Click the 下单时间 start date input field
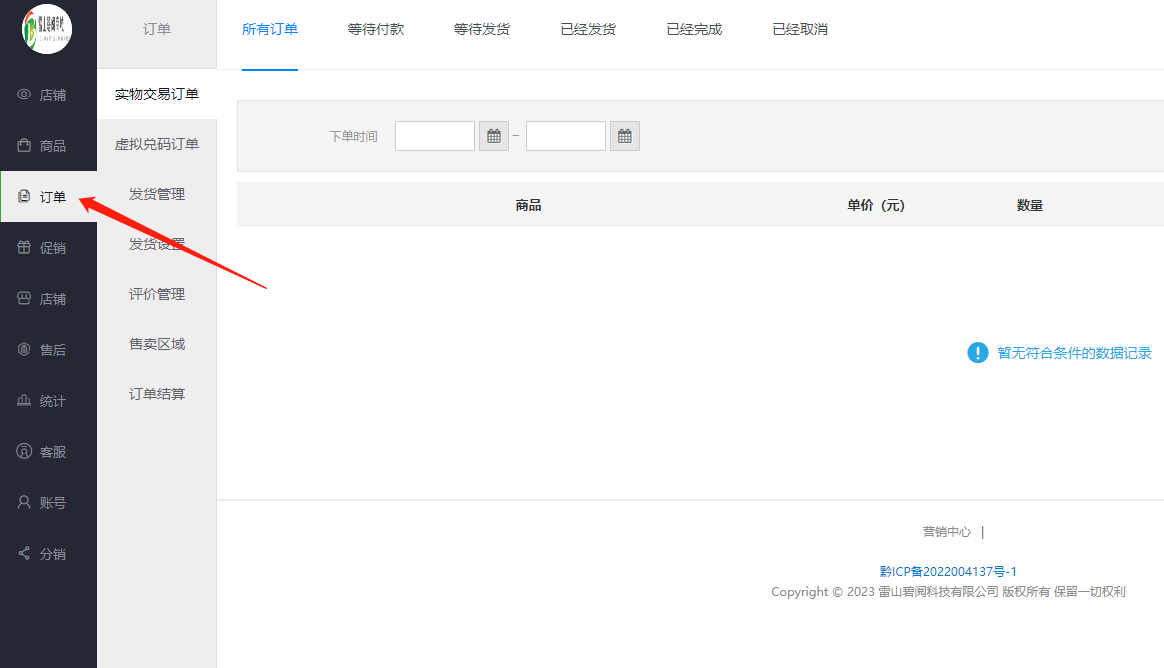This screenshot has height=668, width=1164. [x=435, y=136]
